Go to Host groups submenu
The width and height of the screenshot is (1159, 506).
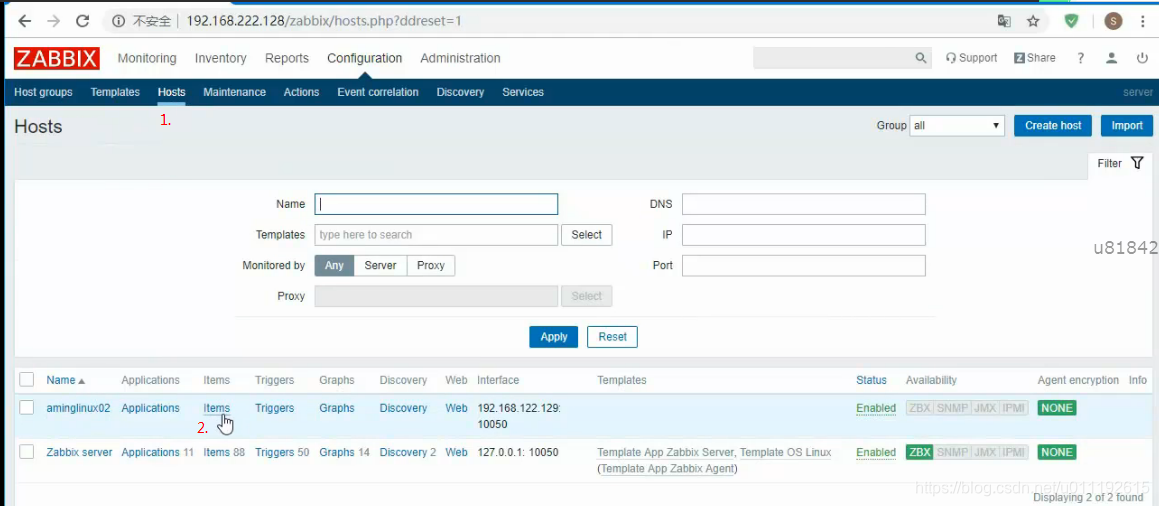(44, 92)
